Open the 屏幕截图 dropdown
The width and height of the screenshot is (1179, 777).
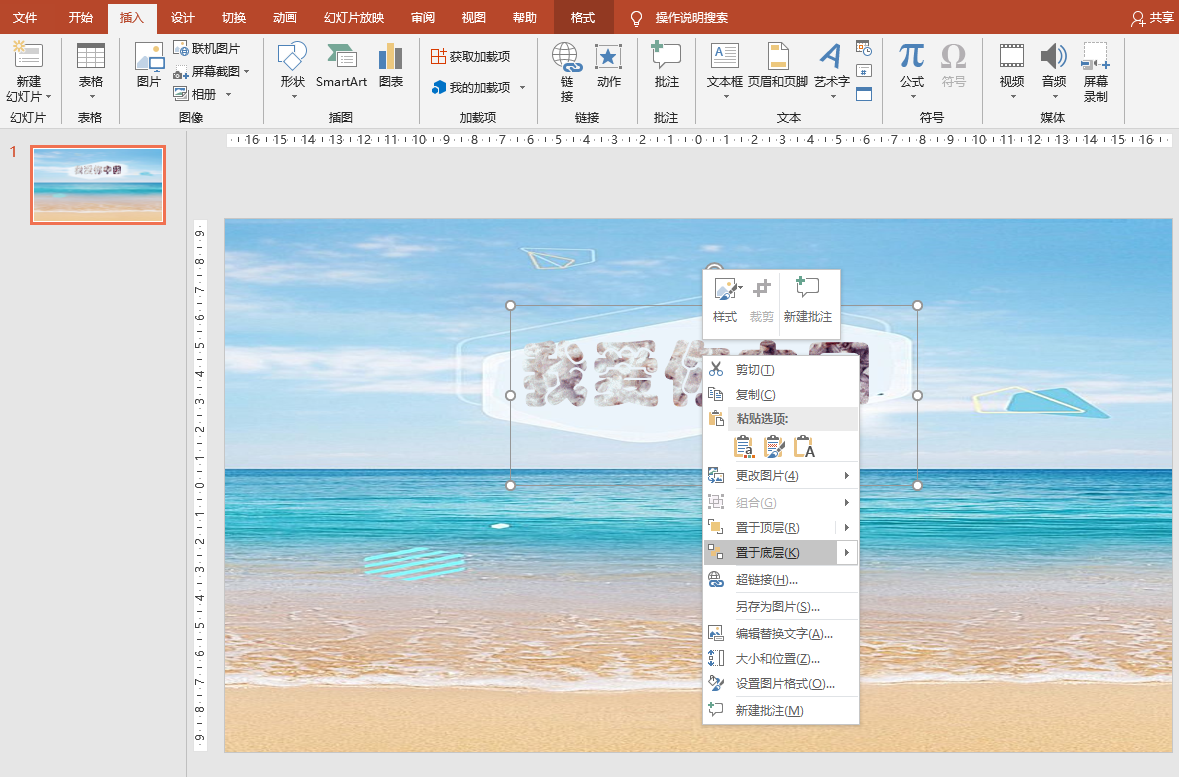pos(212,71)
